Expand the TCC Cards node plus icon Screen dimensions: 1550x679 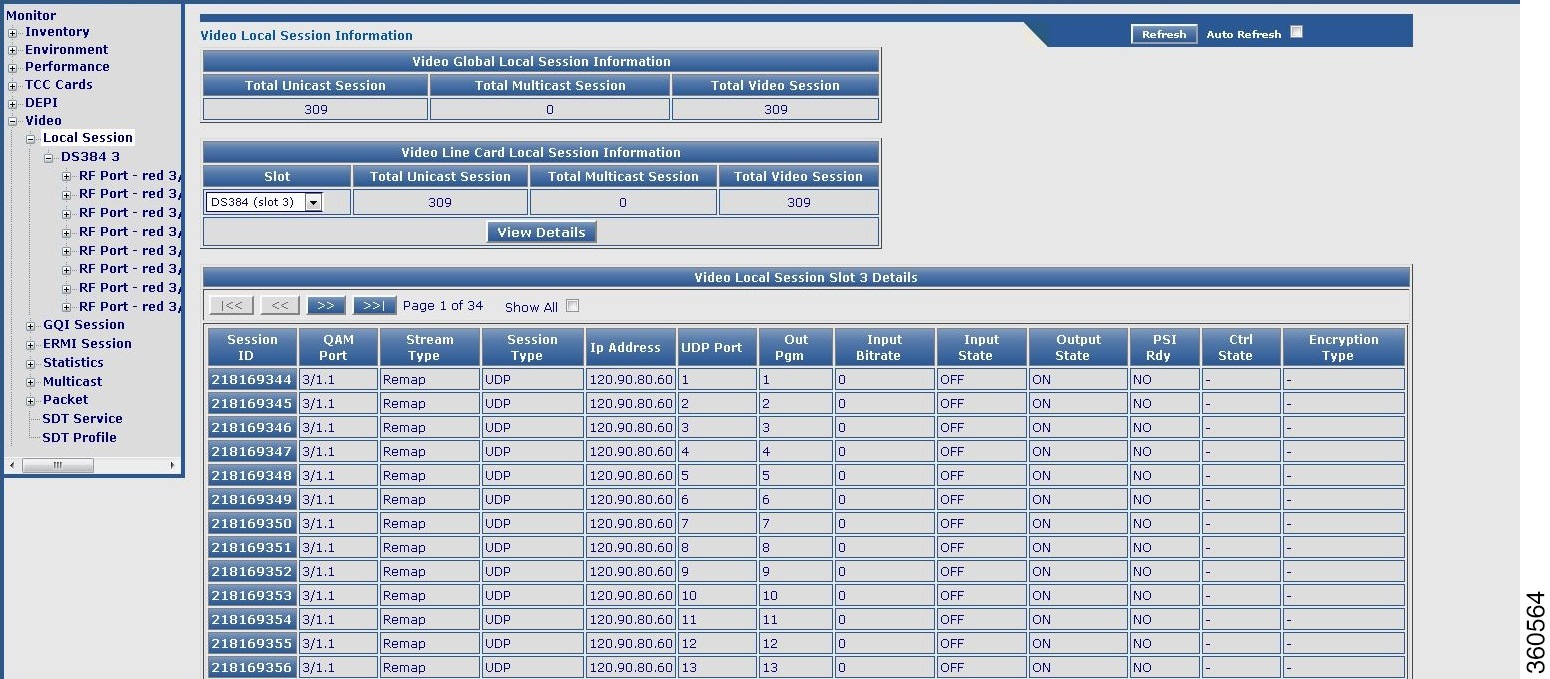tap(13, 85)
